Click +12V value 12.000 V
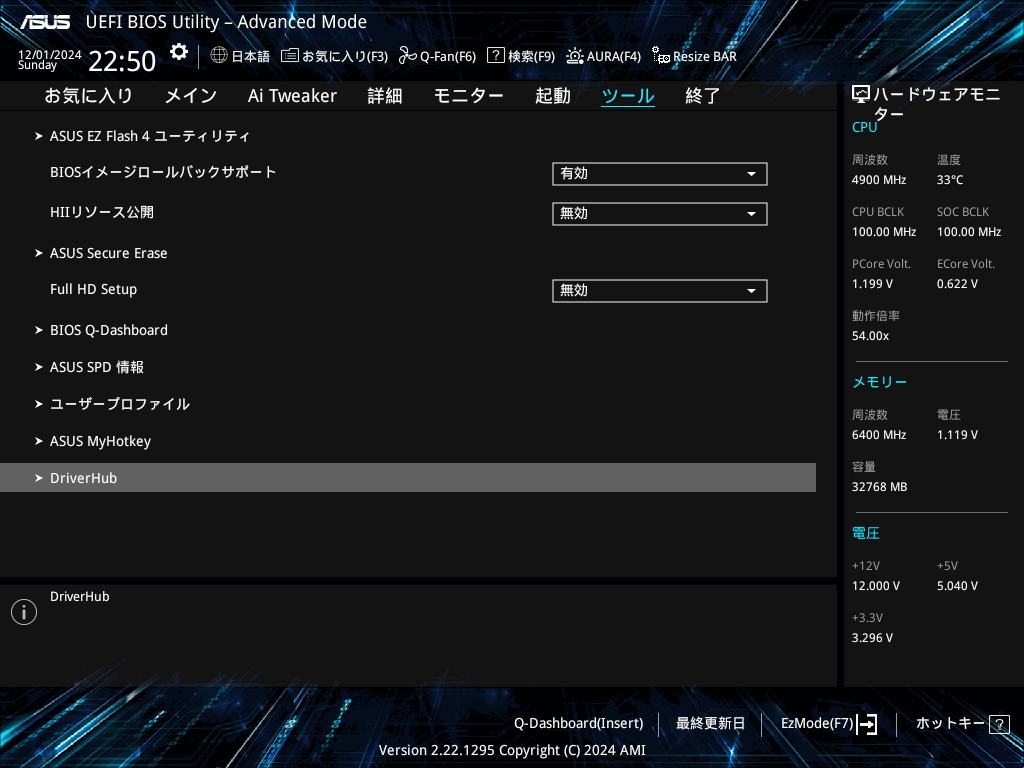 [x=876, y=585]
